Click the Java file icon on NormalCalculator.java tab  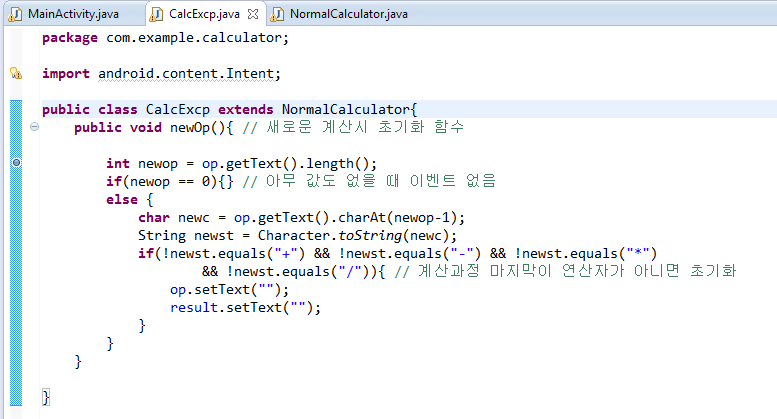[x=277, y=14]
